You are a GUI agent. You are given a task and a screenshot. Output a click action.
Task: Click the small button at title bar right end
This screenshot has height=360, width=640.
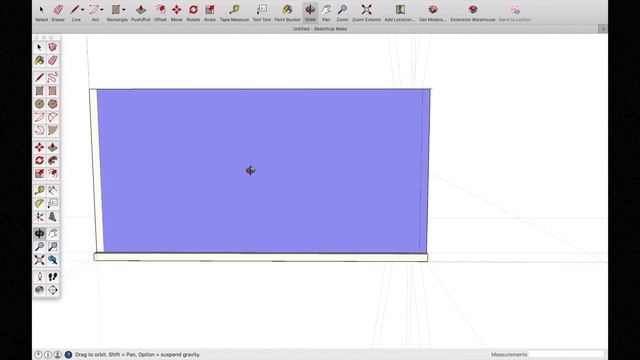tap(603, 29)
